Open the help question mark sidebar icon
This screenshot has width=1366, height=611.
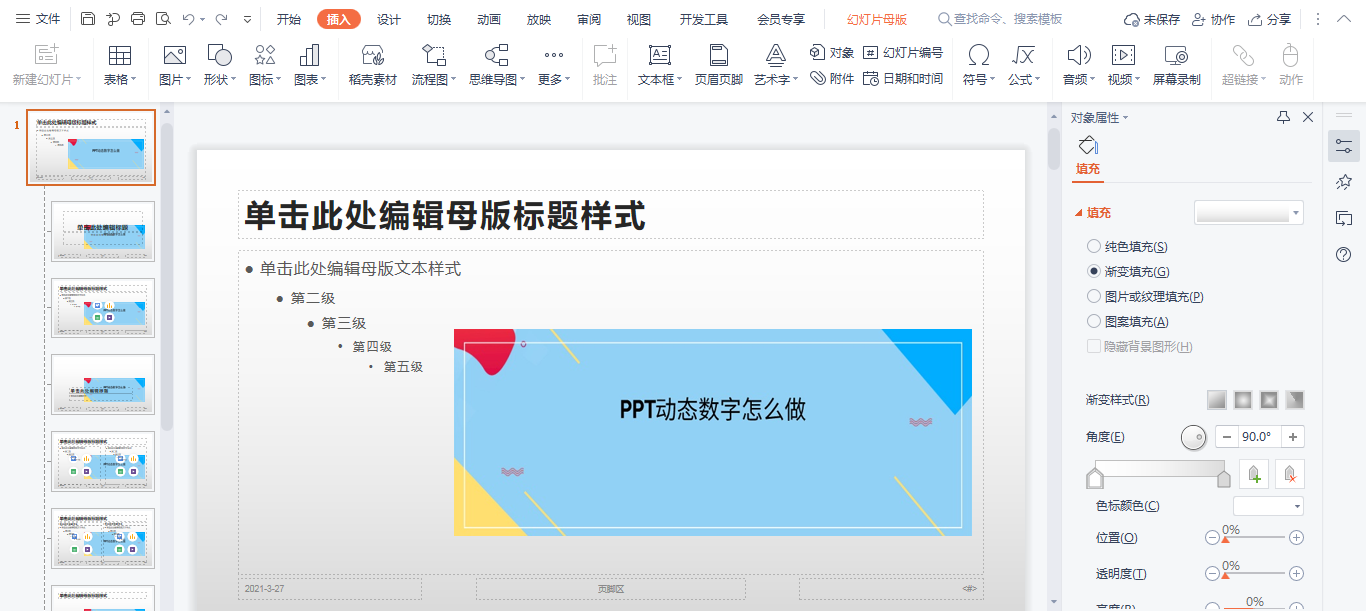[1344, 255]
